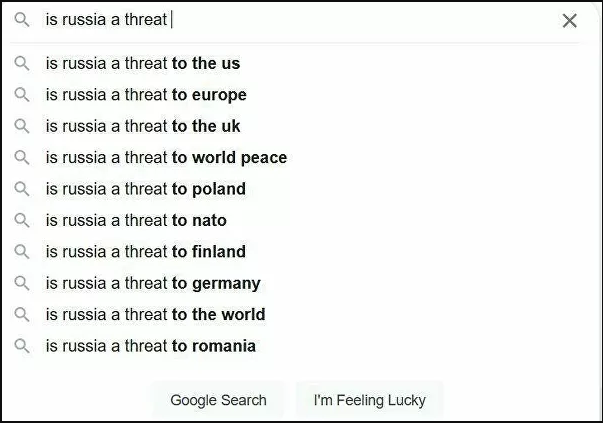The width and height of the screenshot is (603, 423).
Task: Choose suggestion 'is russia a threat to the uk'
Action: [295, 126]
